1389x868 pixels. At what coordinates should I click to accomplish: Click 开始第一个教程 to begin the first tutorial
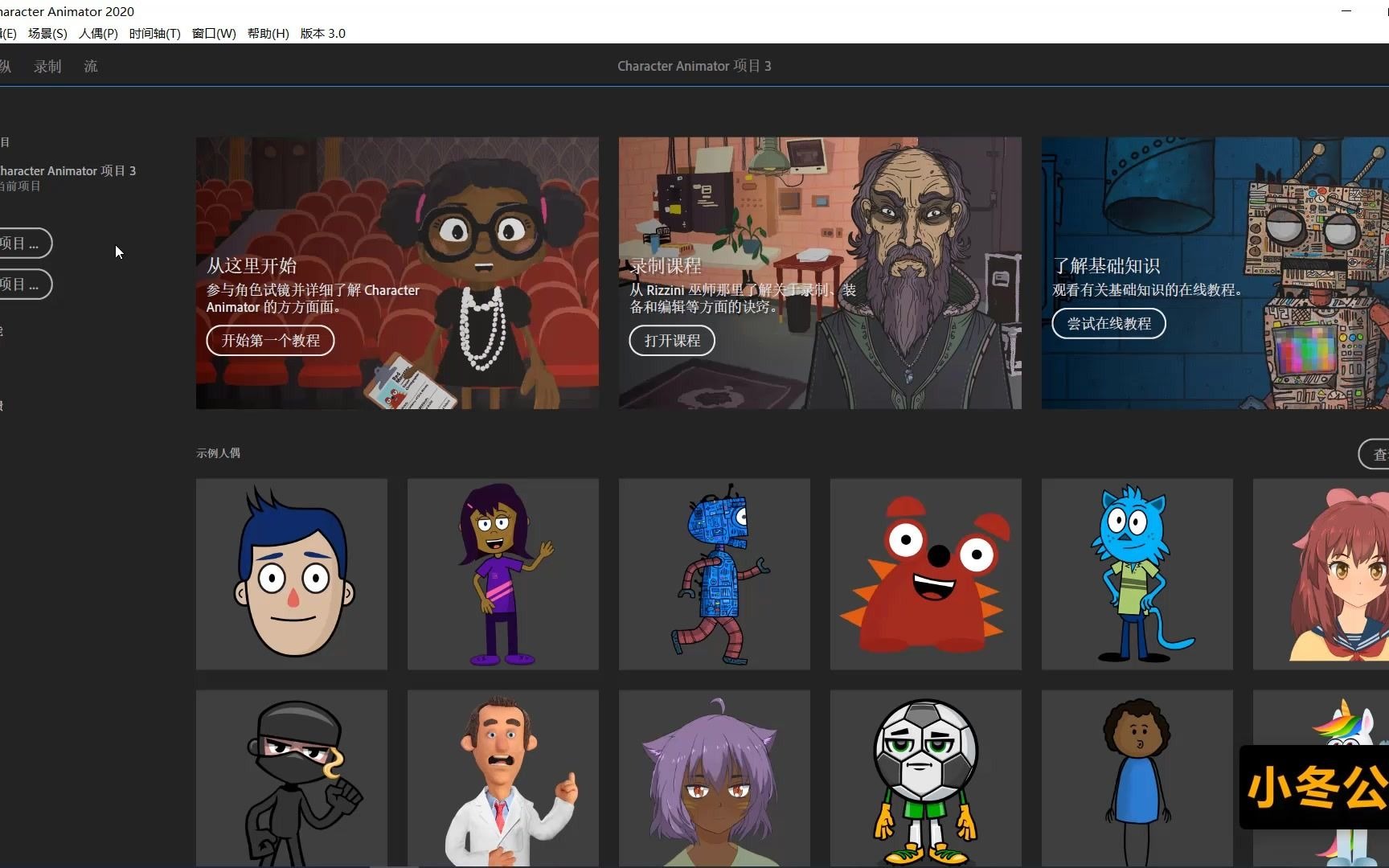tap(269, 340)
